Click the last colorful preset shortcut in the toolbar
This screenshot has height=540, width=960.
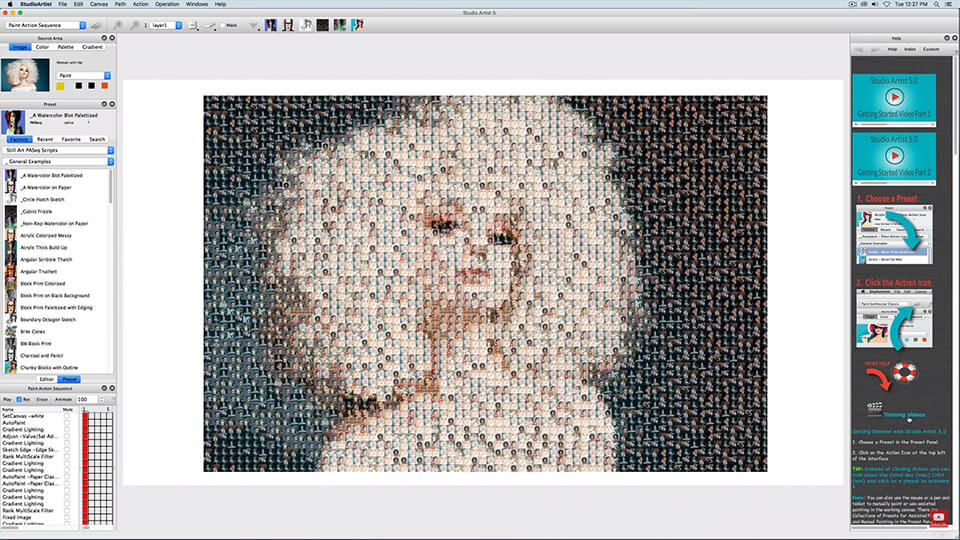coord(357,25)
